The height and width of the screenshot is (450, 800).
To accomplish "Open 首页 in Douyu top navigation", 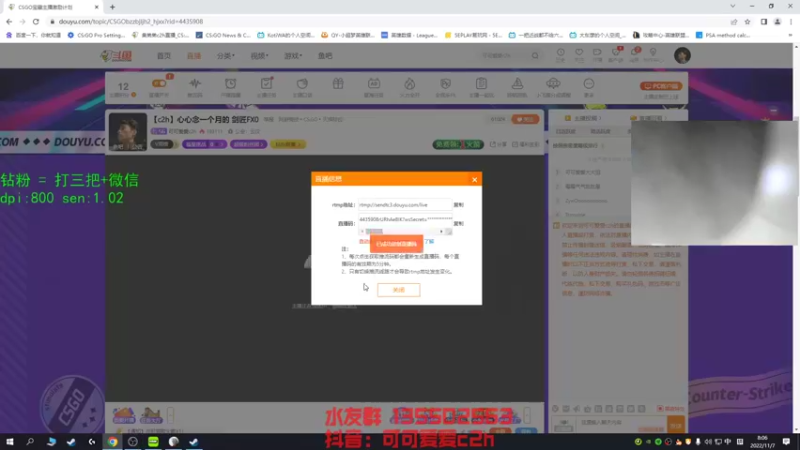I will pyautogui.click(x=164, y=56).
